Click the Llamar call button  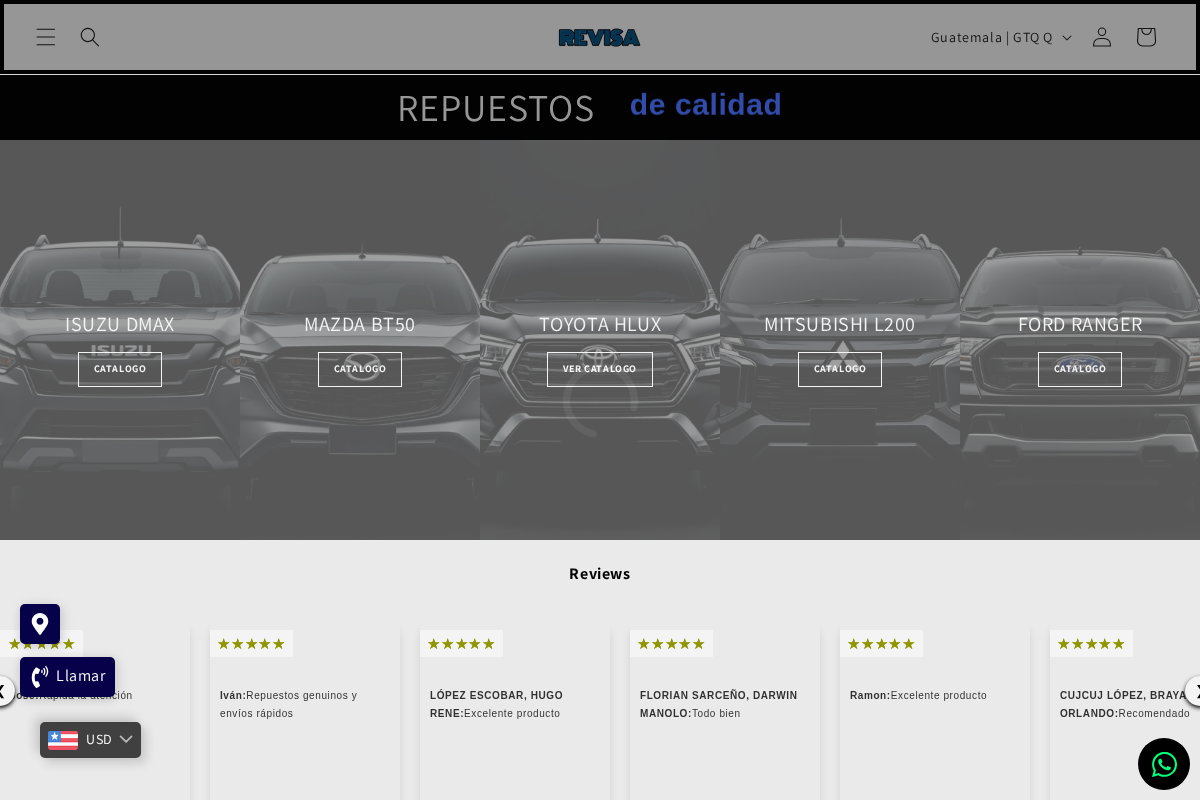67,677
